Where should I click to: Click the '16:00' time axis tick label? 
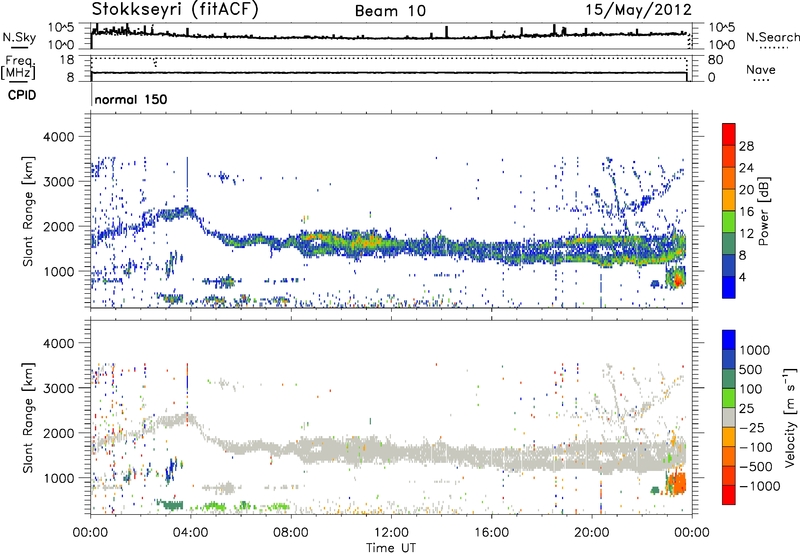point(491,533)
